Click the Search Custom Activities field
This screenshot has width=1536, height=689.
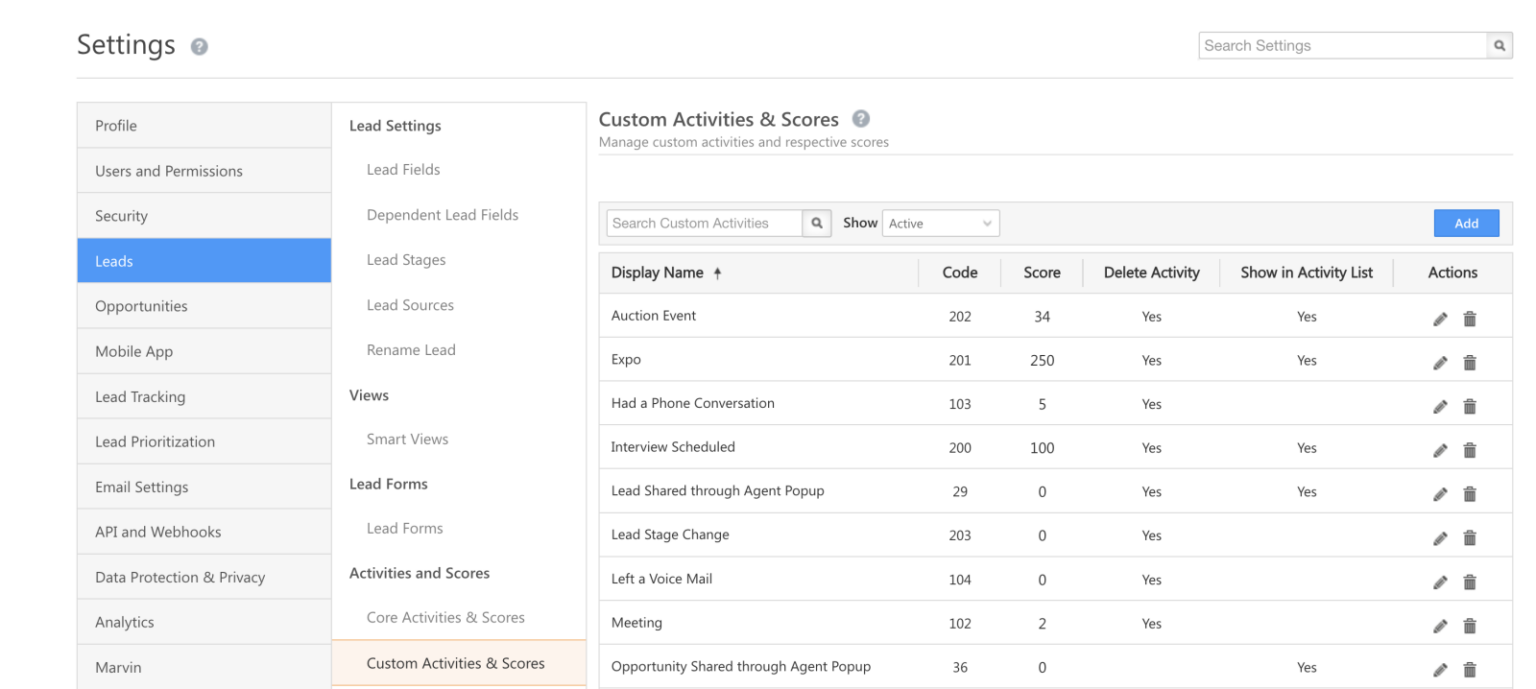point(704,223)
